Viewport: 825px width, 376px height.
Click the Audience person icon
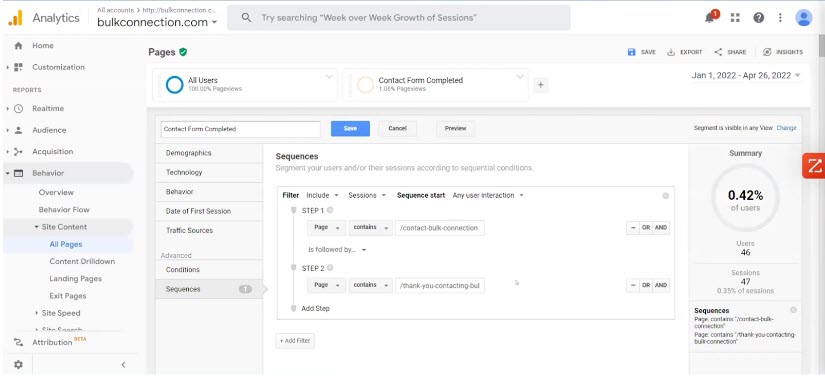point(18,130)
